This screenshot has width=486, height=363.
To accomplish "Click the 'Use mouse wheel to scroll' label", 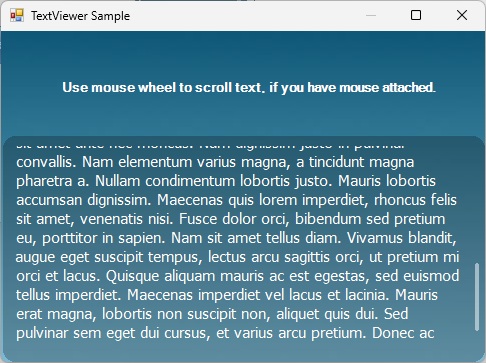I will (249, 88).
